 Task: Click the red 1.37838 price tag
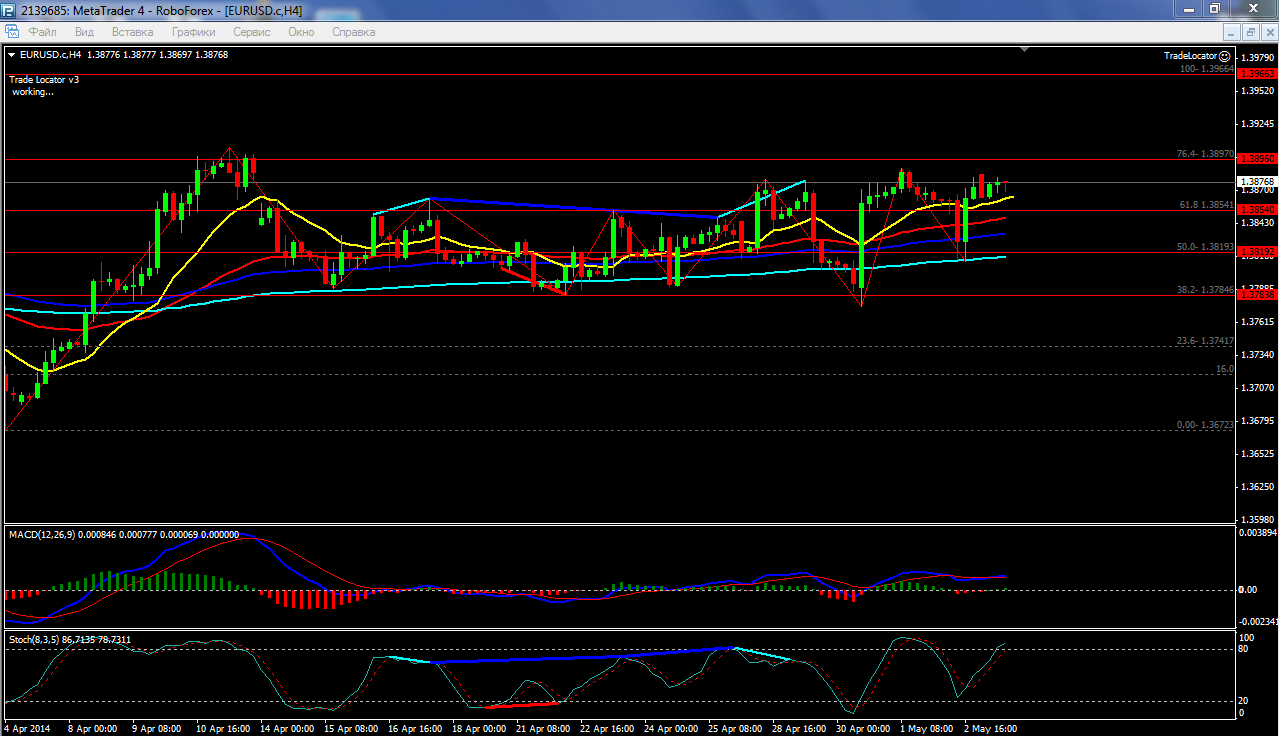click(x=1257, y=294)
